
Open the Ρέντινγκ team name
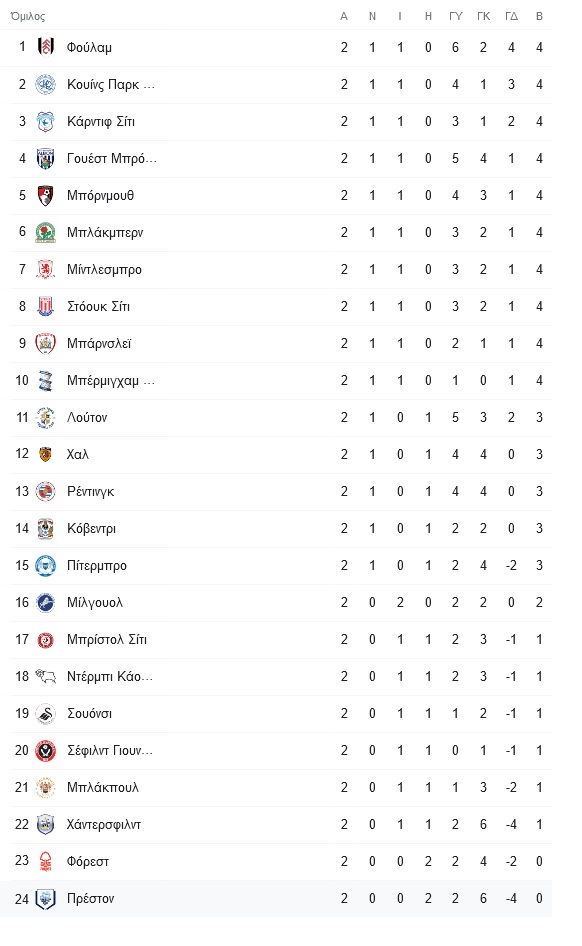point(90,492)
